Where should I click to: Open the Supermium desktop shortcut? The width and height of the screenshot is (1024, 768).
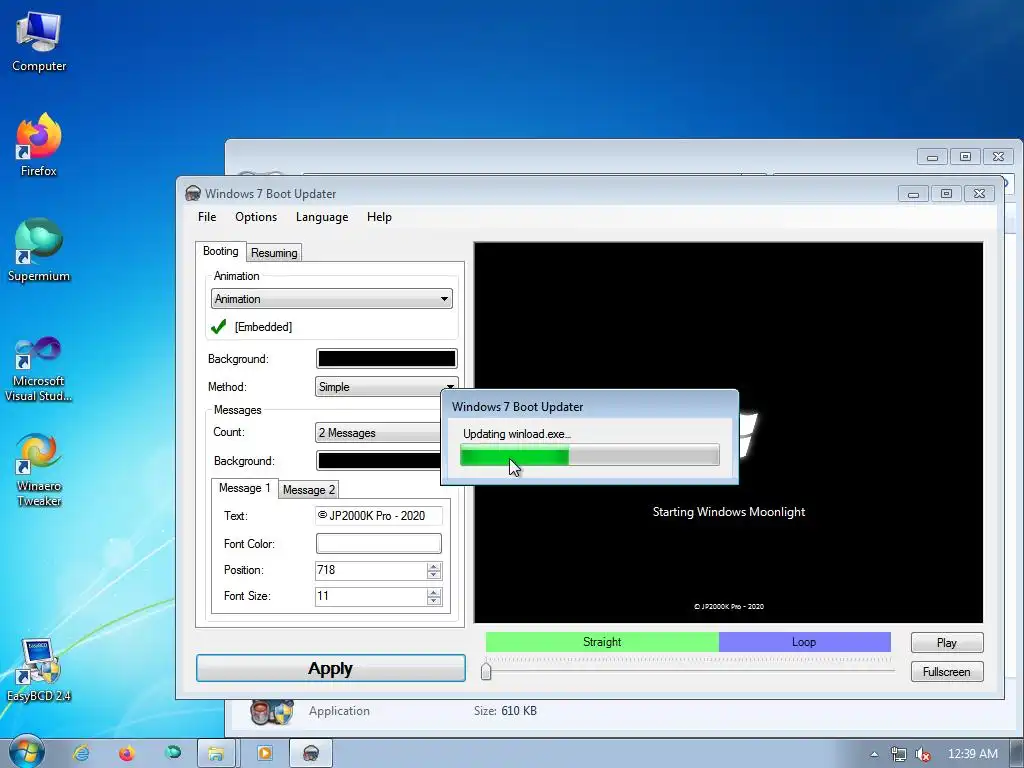(39, 250)
